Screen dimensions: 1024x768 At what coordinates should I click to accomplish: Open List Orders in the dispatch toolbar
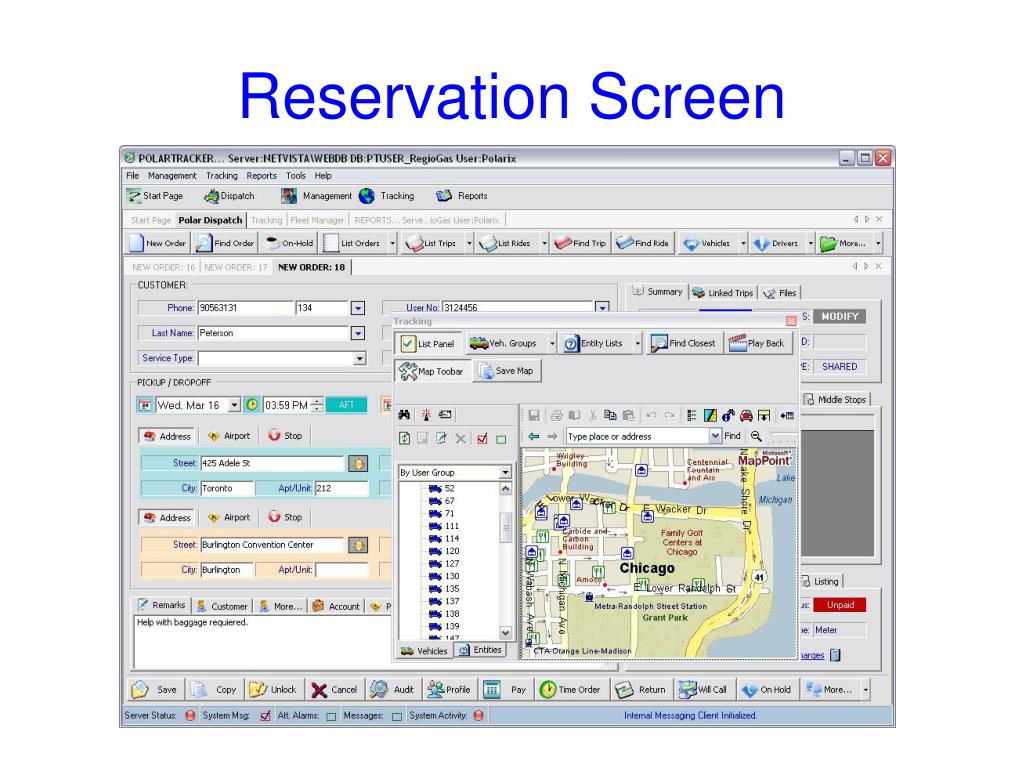pyautogui.click(x=353, y=243)
